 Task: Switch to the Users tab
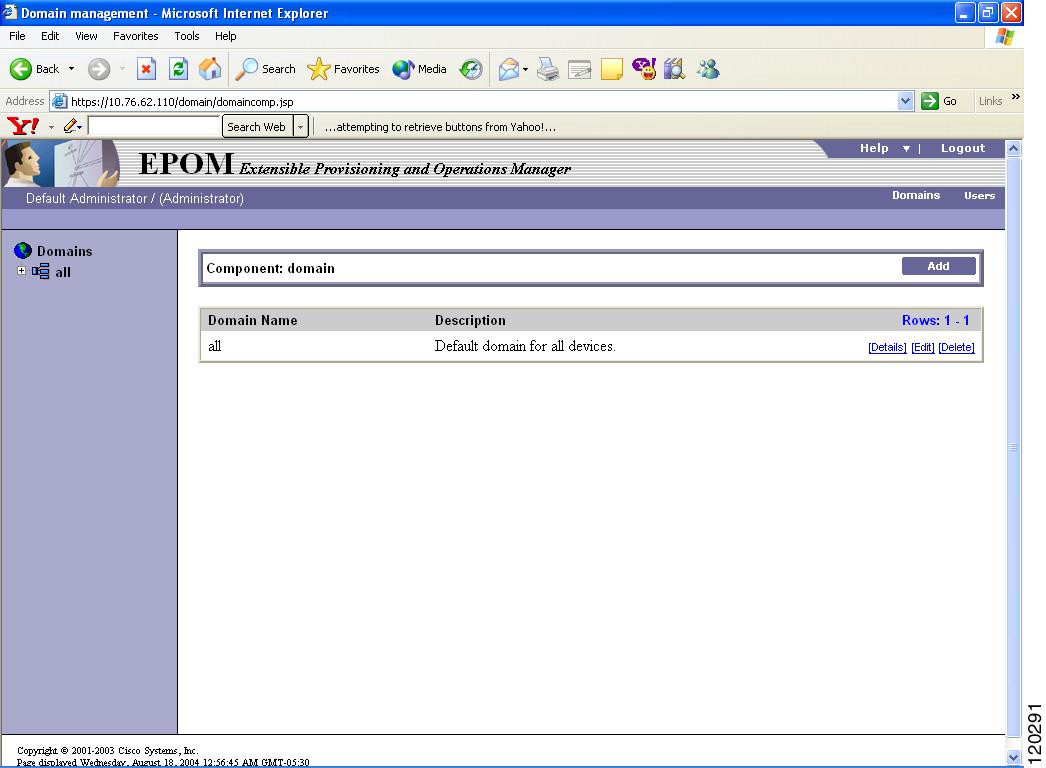click(979, 196)
